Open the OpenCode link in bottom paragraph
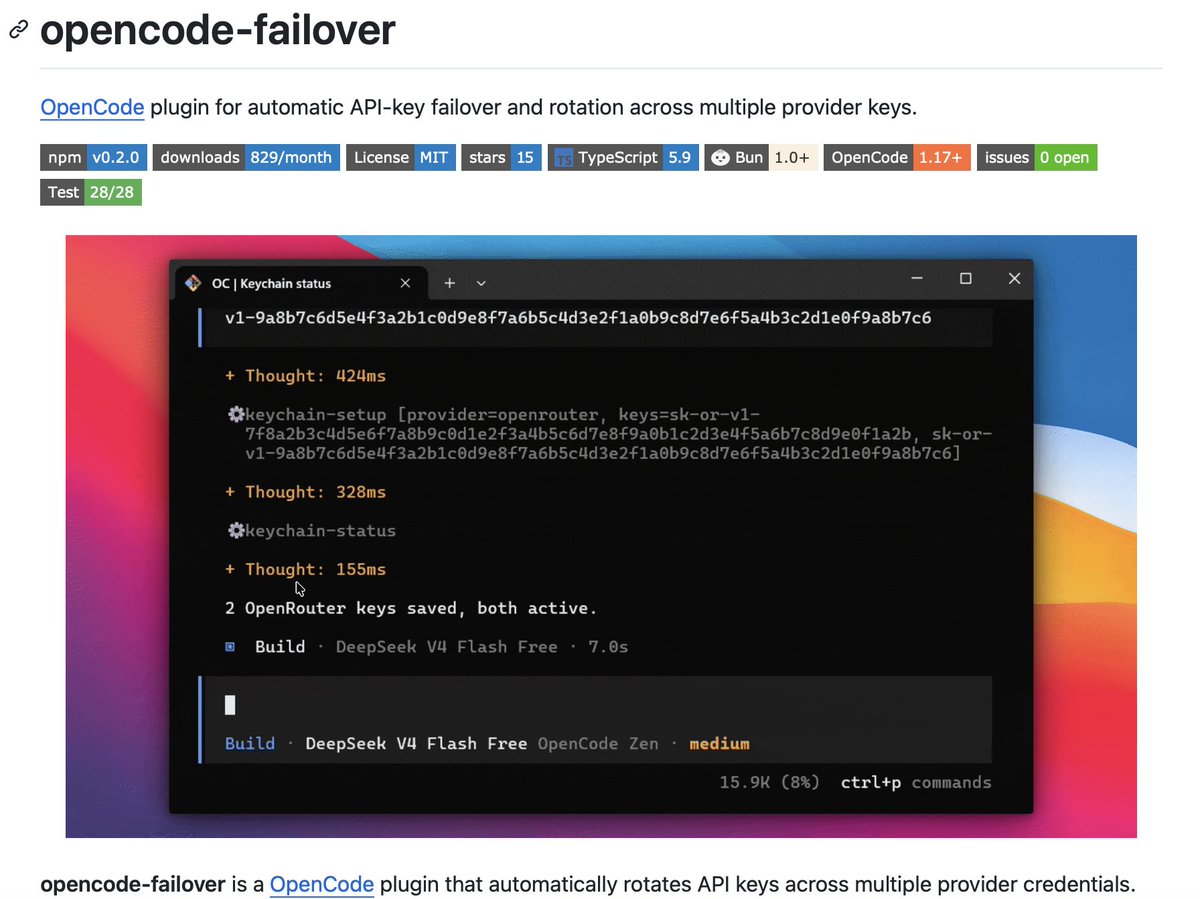Viewport: 1200px width, 899px height. (x=321, y=884)
